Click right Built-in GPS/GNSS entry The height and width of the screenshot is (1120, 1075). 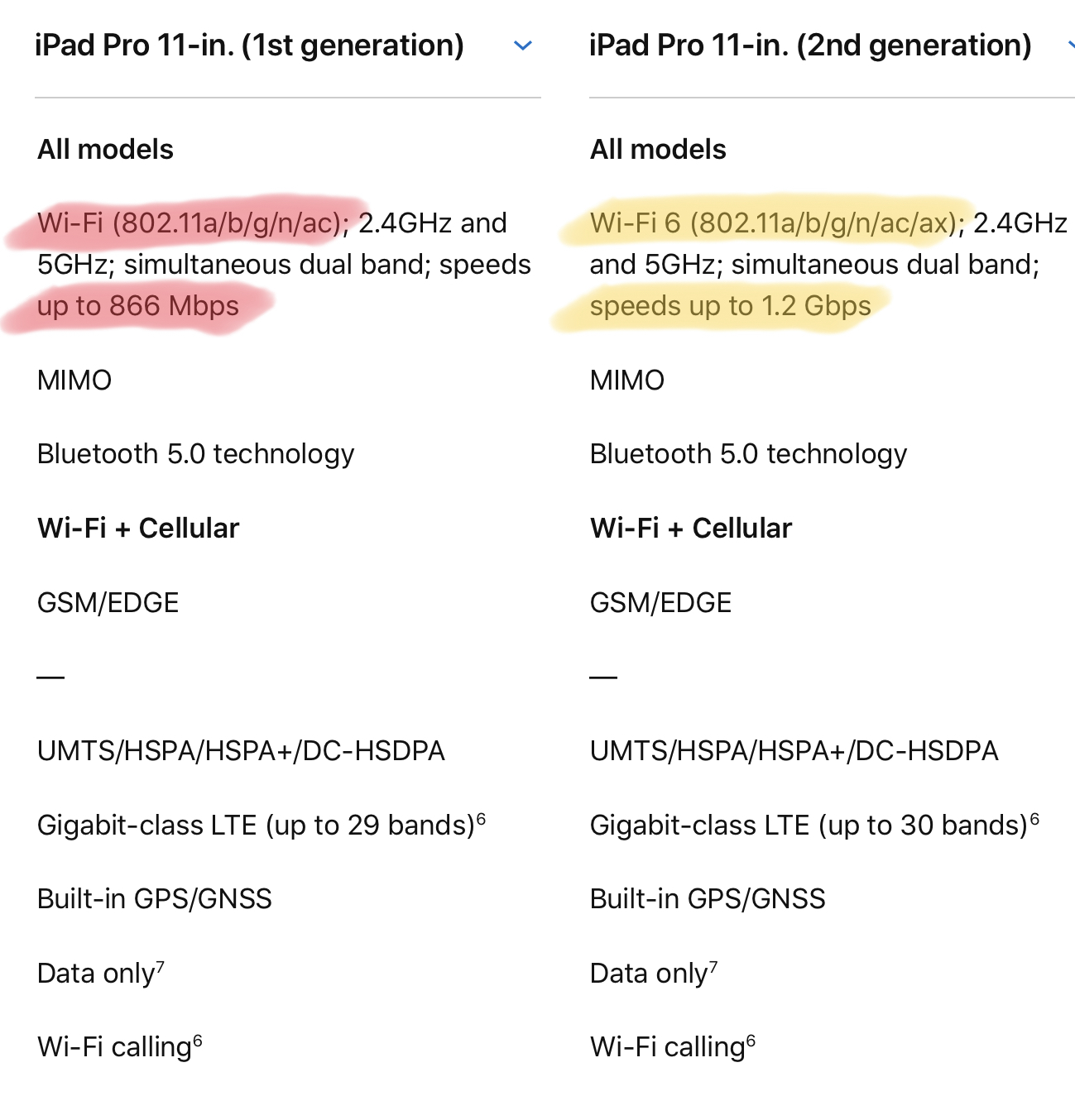coord(708,899)
